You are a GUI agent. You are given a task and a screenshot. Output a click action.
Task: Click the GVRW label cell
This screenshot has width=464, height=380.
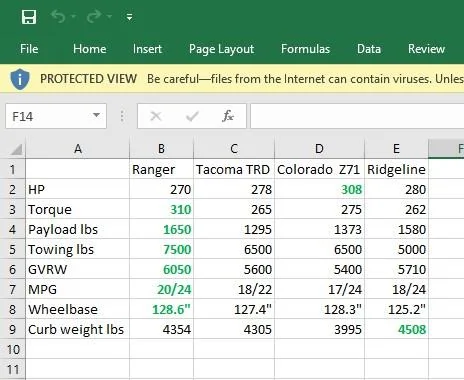click(78, 269)
